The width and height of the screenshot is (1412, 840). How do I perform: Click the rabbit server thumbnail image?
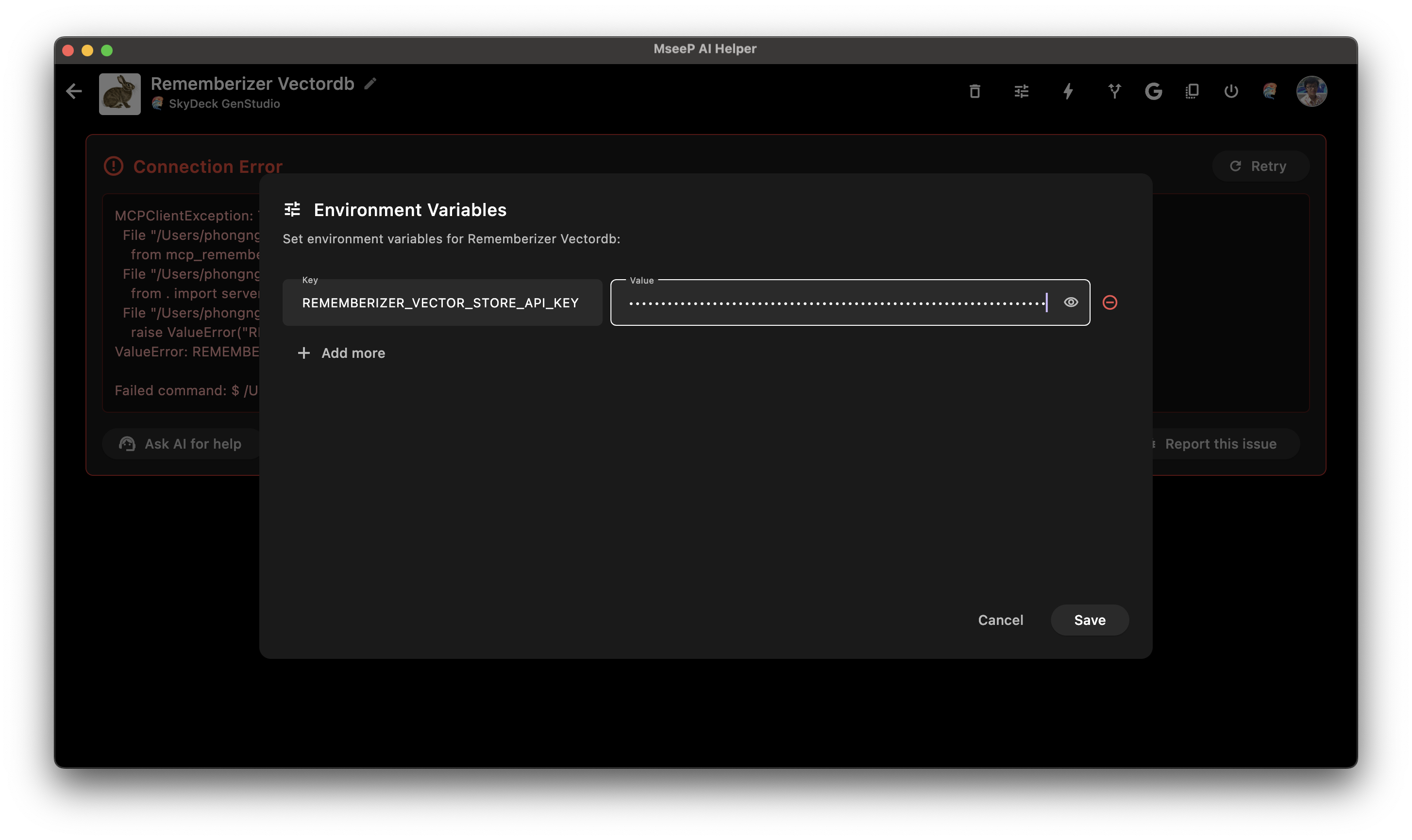point(119,94)
